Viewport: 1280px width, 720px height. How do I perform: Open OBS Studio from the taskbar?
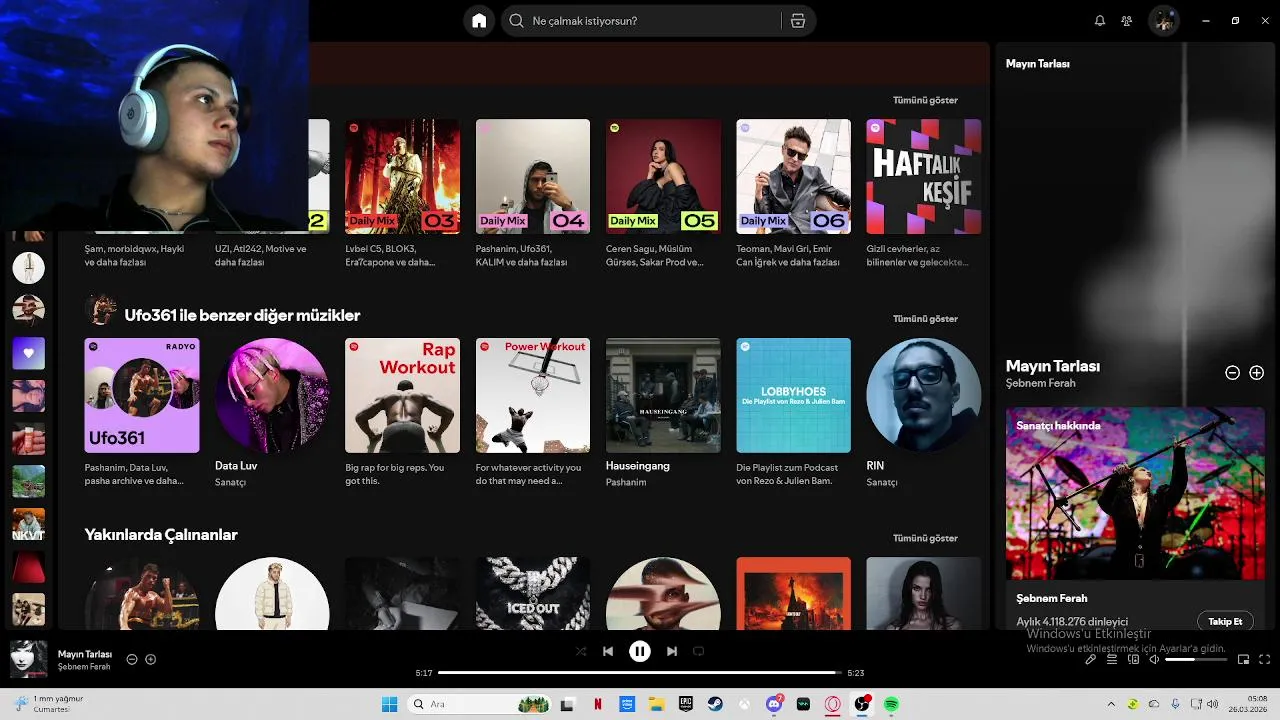point(861,704)
